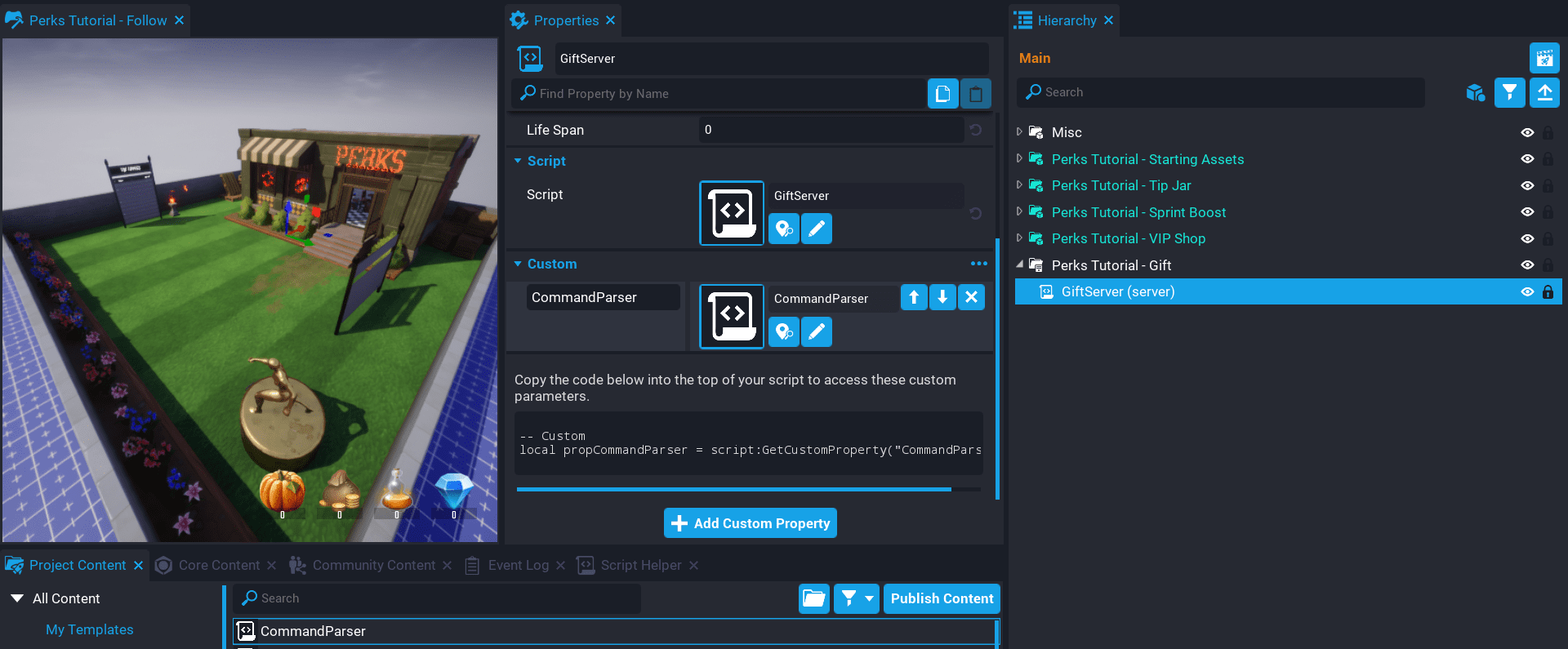The image size is (1568, 649).
Task: Hide the Misc folder via eye icon
Action: pos(1526,132)
